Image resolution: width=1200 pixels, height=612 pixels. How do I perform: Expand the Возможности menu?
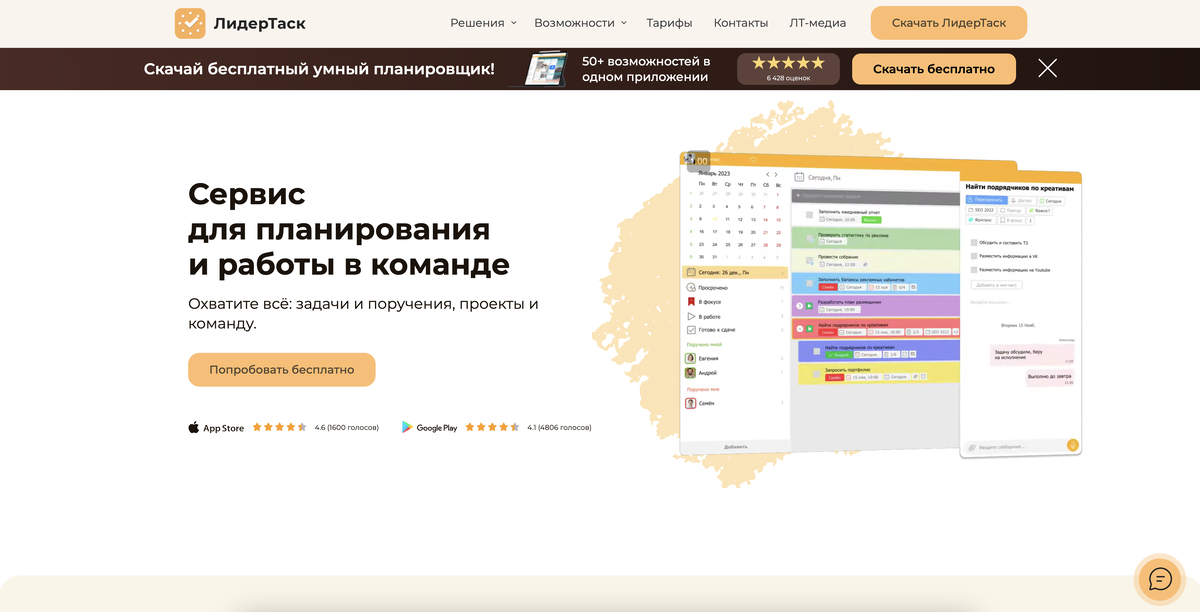point(580,23)
